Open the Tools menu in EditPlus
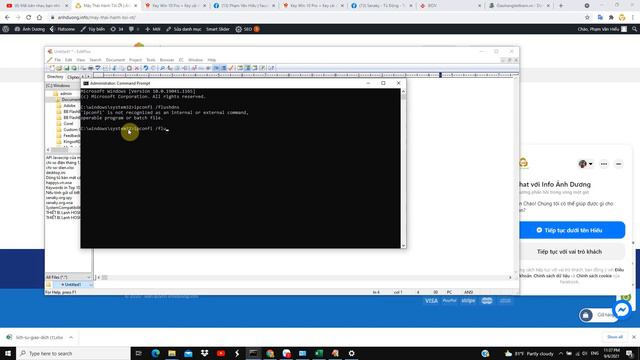The height and width of the screenshot is (360, 640). tap(151, 60)
